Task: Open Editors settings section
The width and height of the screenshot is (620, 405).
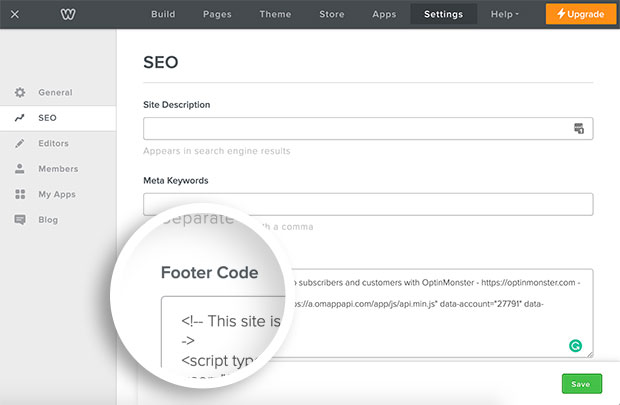Action: point(58,143)
